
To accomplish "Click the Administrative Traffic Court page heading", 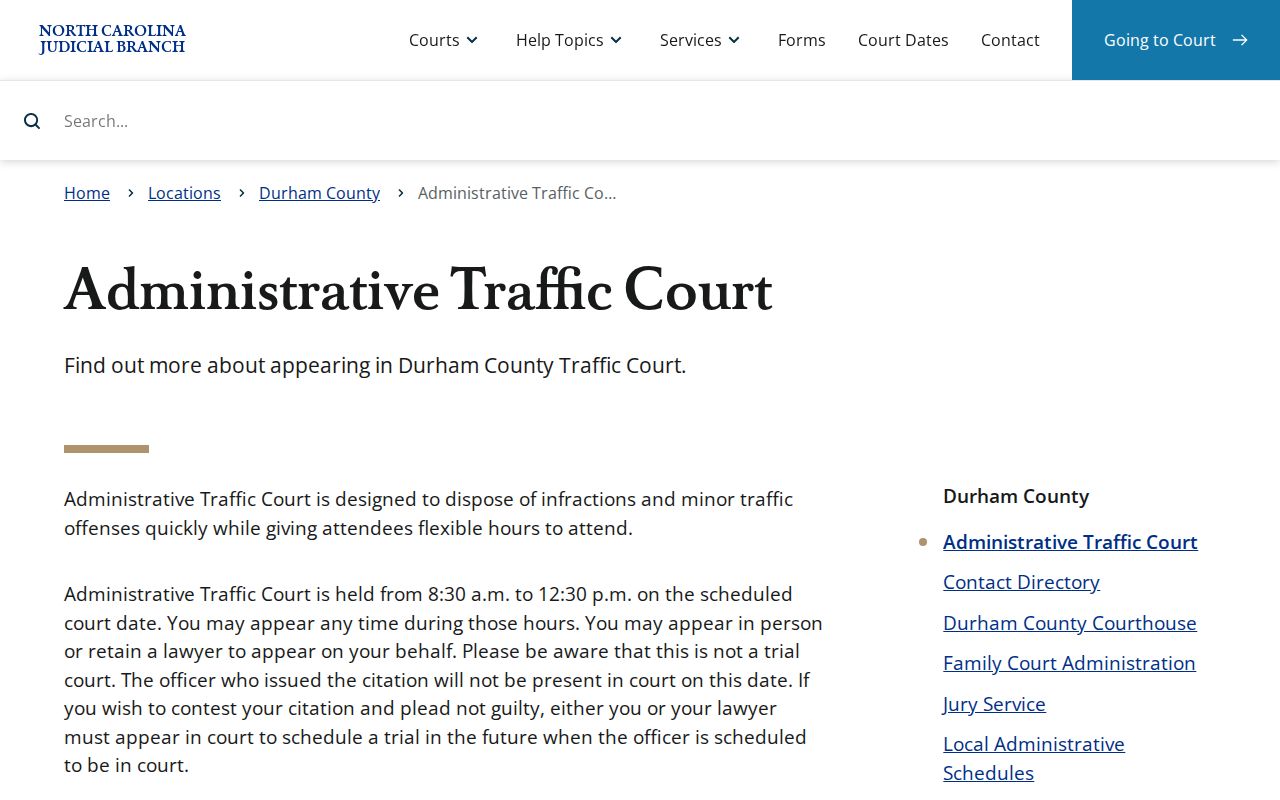I will (x=418, y=291).
